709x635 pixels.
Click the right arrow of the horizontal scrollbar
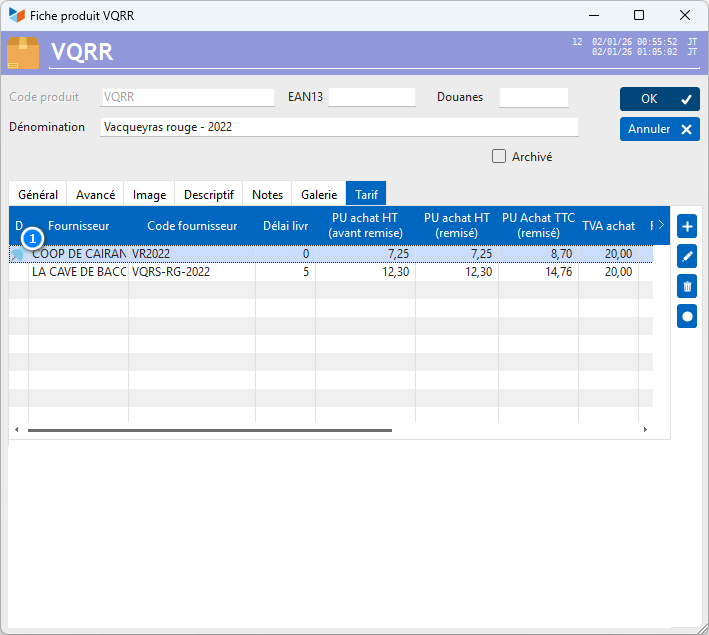645,430
